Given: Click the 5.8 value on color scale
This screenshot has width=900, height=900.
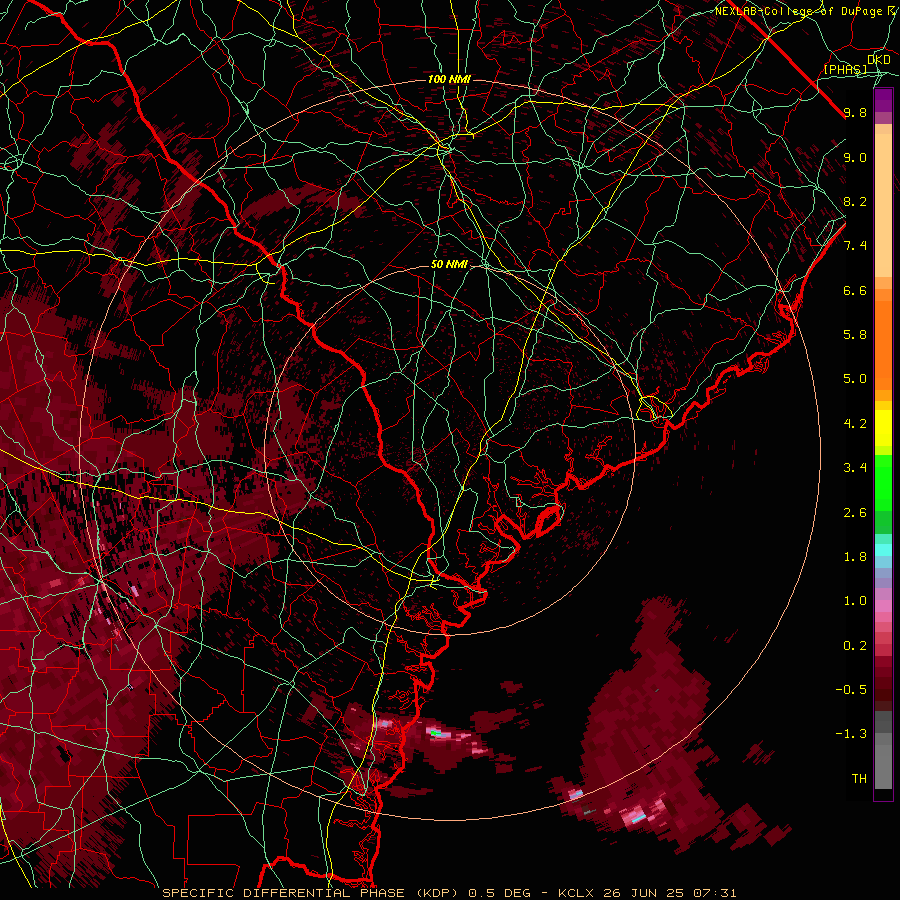Looking at the screenshot, I should pyautogui.click(x=855, y=335).
